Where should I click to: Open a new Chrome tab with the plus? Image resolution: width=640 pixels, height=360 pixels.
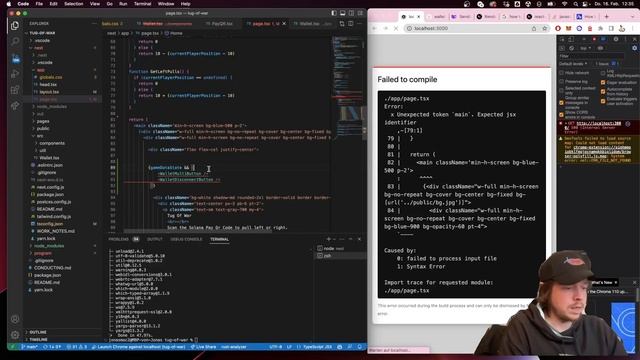pos(607,17)
